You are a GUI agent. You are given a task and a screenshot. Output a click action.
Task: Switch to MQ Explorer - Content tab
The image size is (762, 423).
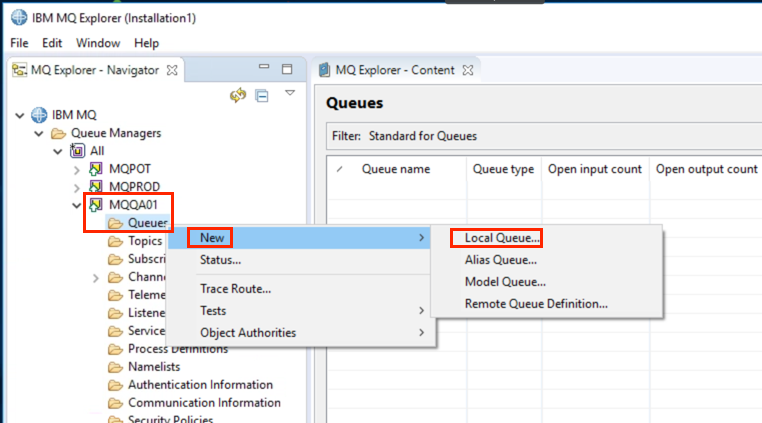pyautogui.click(x=396, y=70)
